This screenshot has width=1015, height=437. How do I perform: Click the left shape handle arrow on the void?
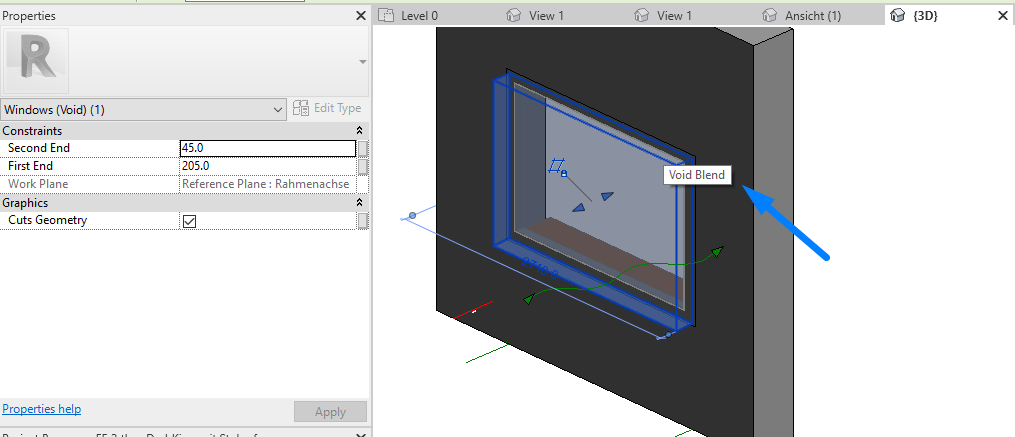click(579, 207)
